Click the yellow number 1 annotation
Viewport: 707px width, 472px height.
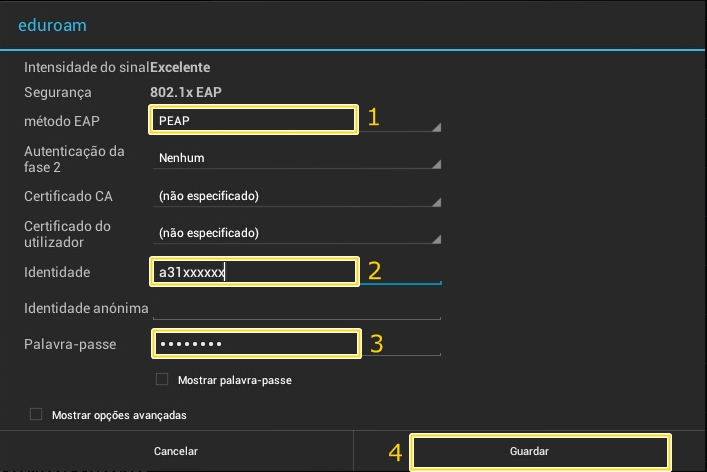tap(373, 117)
